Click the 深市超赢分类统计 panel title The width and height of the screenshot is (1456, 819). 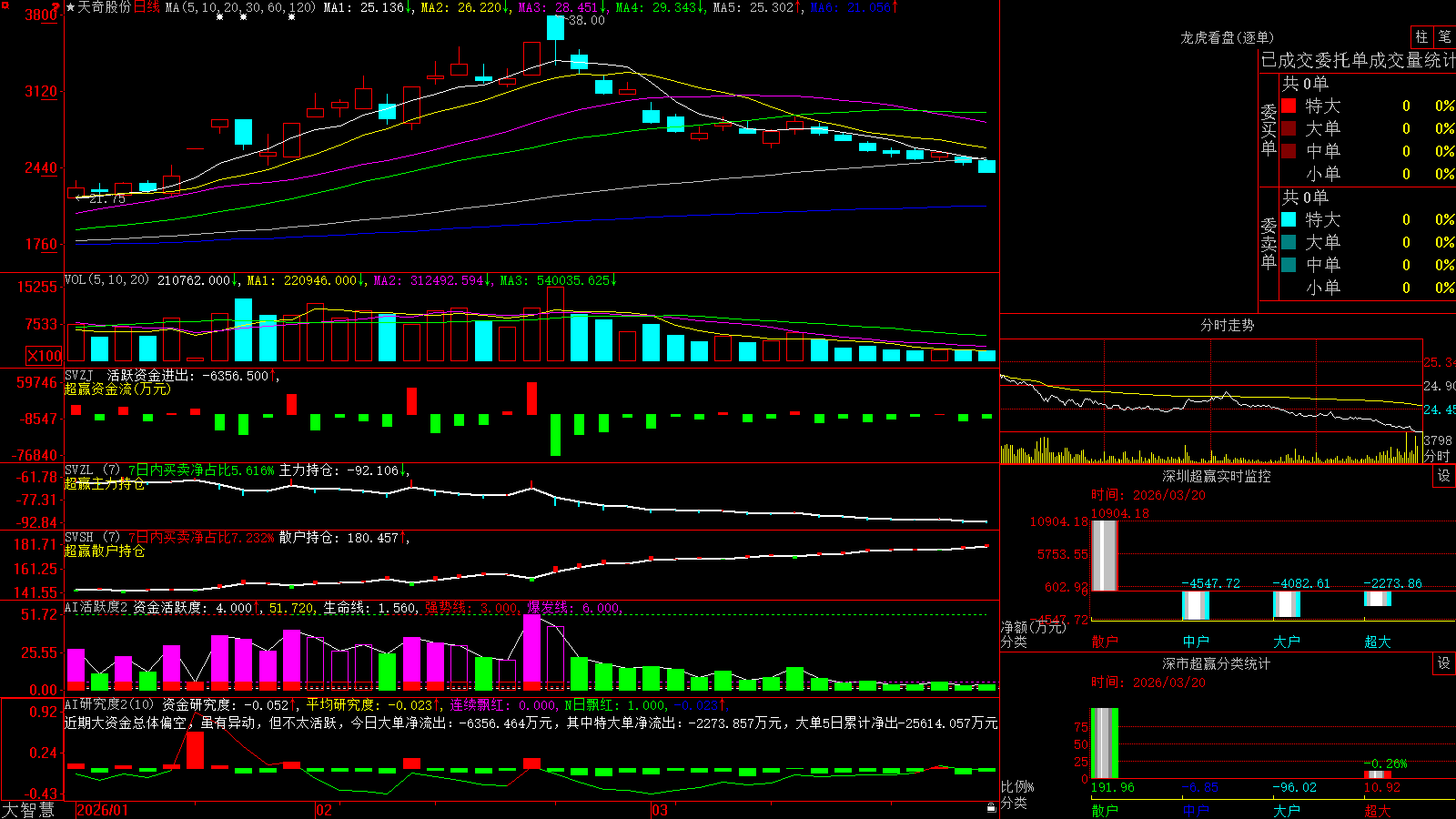coord(1217,663)
